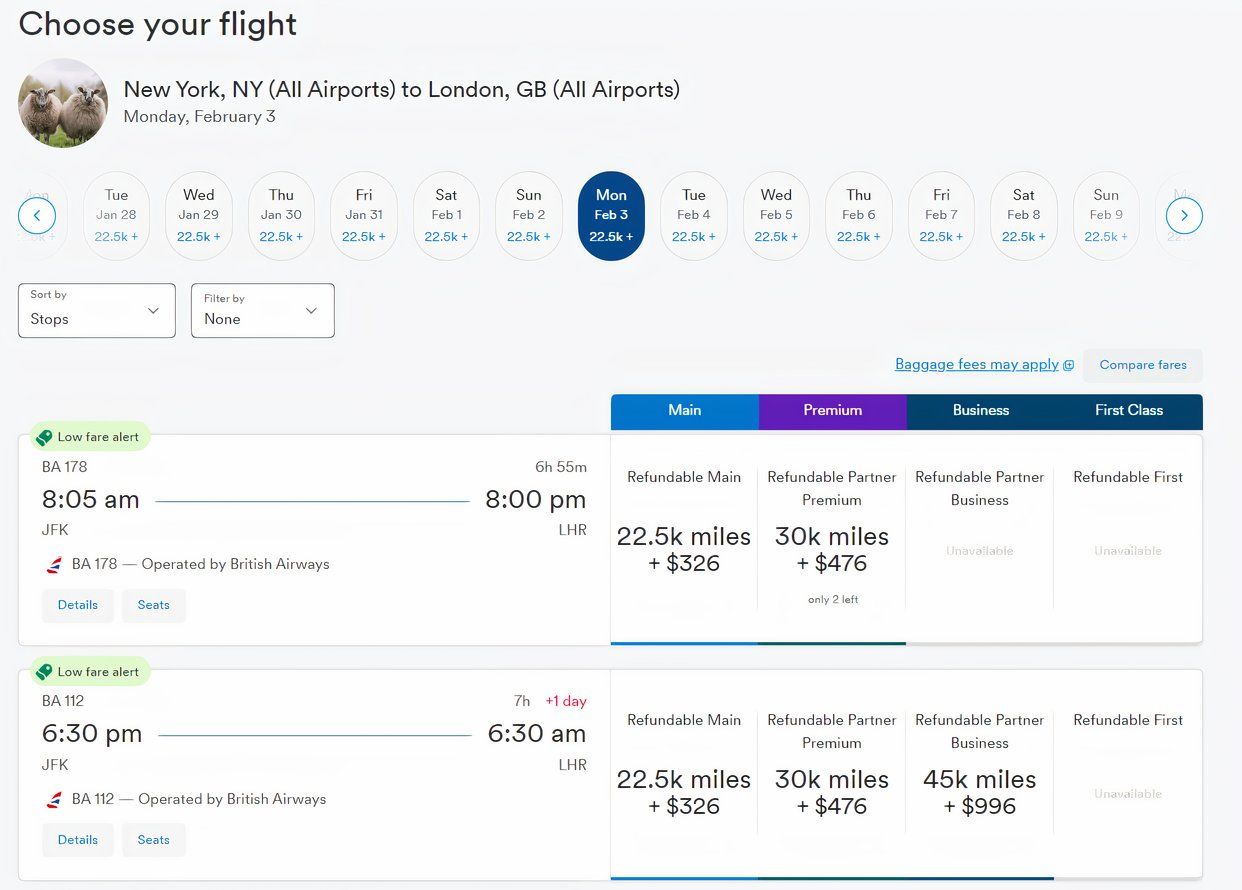Choose the Fri Jan 31 date
The height and width of the screenshot is (890, 1242).
click(364, 215)
